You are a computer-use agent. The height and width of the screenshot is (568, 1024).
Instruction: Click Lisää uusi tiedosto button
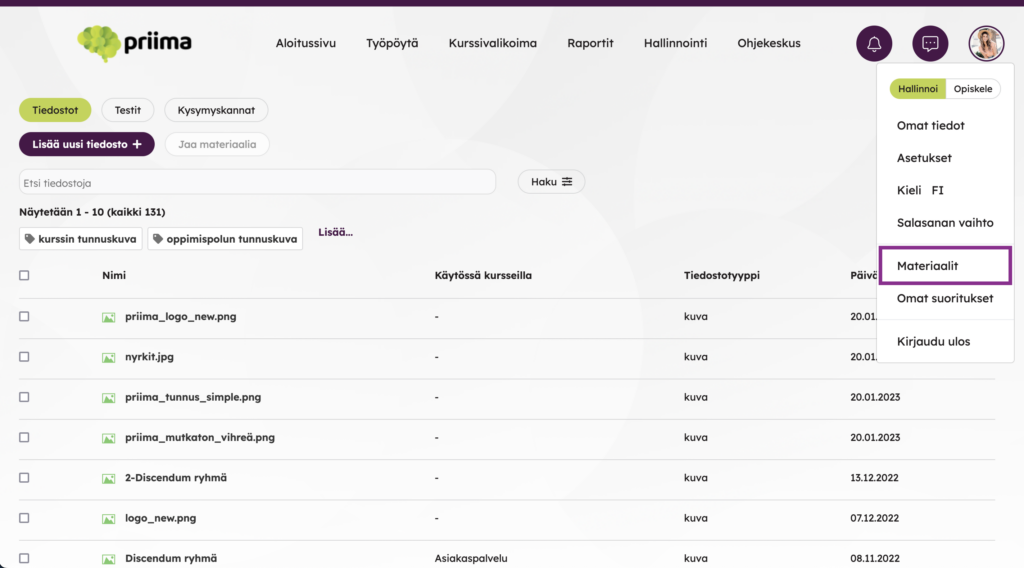[x=87, y=144]
